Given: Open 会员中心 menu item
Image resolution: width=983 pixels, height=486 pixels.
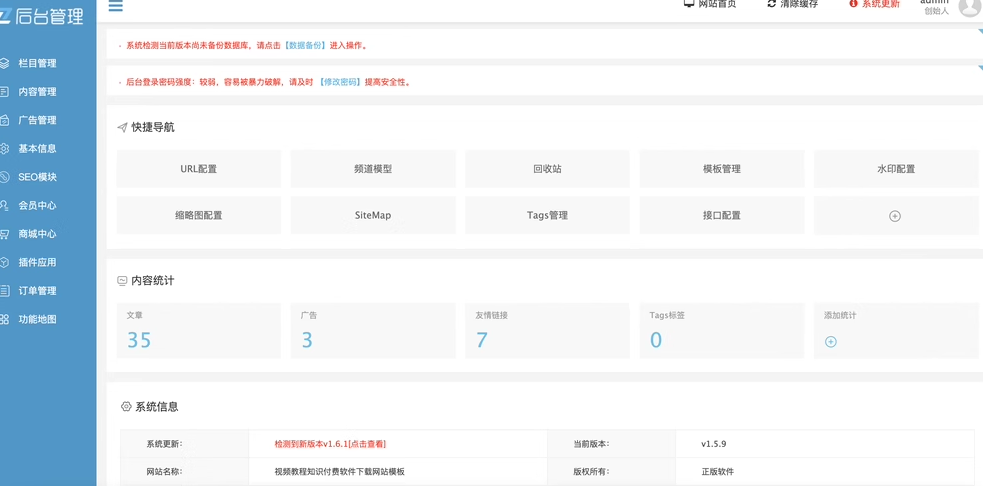Looking at the screenshot, I should coord(38,205).
